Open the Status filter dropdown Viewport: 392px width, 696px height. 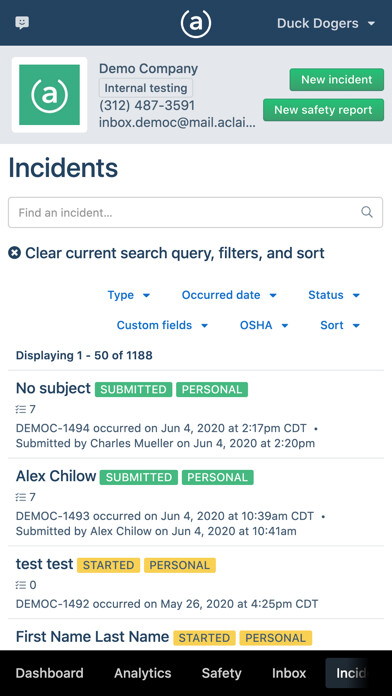pyautogui.click(x=334, y=295)
